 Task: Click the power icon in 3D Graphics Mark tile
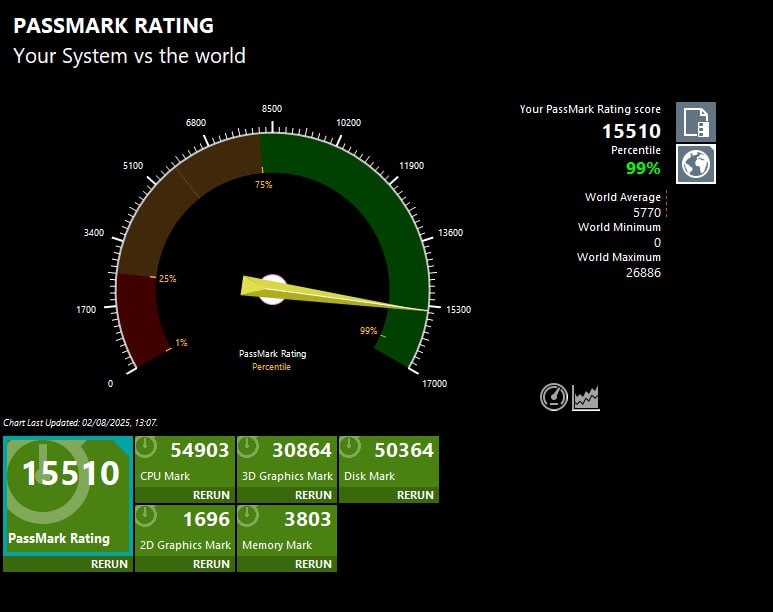tap(249, 448)
